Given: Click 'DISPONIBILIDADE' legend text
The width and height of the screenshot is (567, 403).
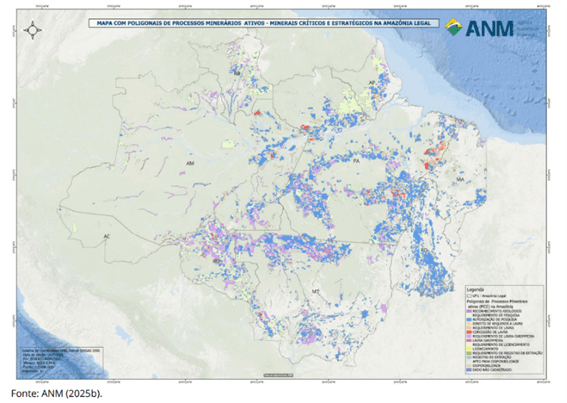Looking at the screenshot, I should 486,366.
